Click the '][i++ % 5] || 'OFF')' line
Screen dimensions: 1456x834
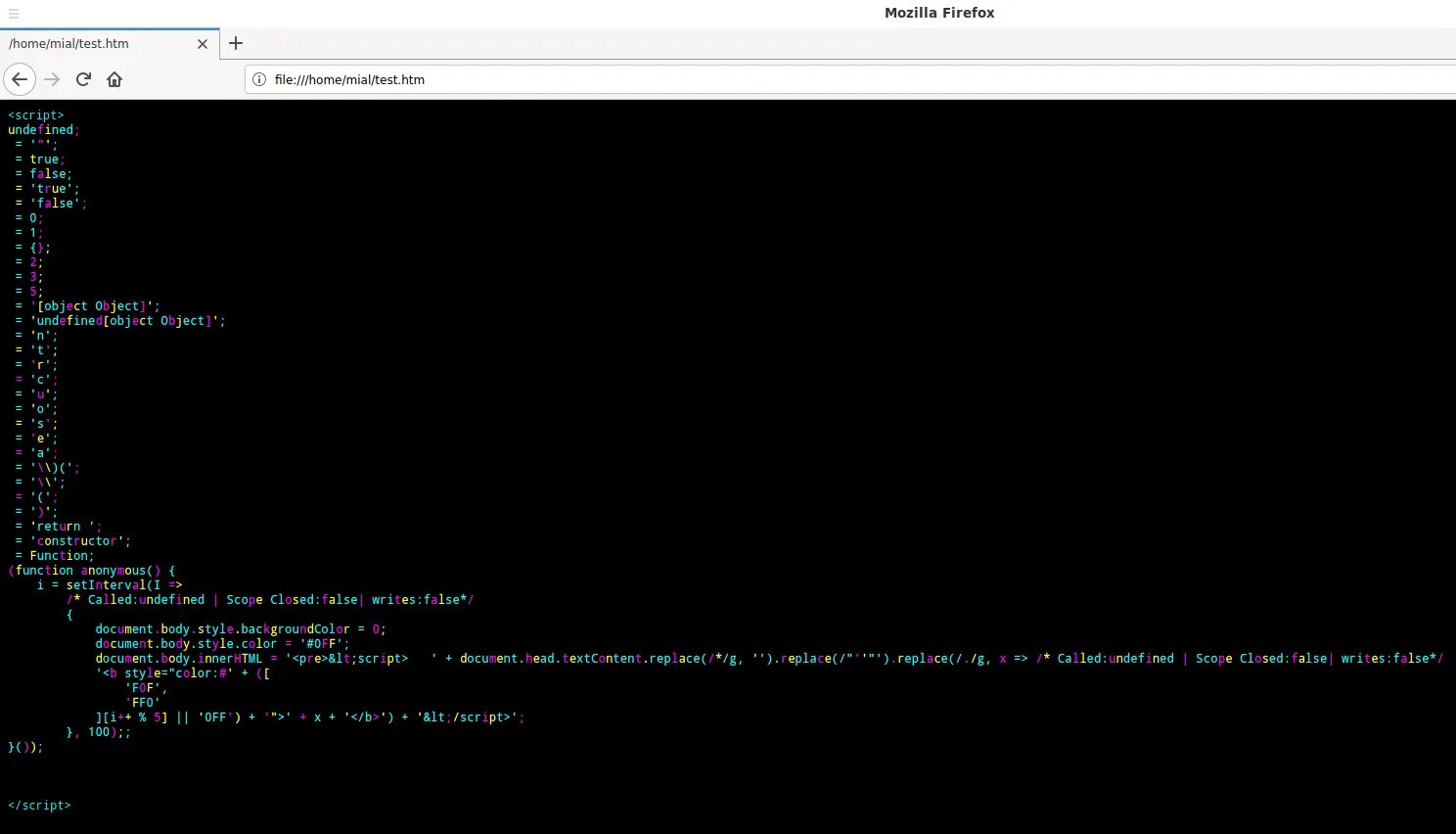pyautogui.click(x=310, y=718)
